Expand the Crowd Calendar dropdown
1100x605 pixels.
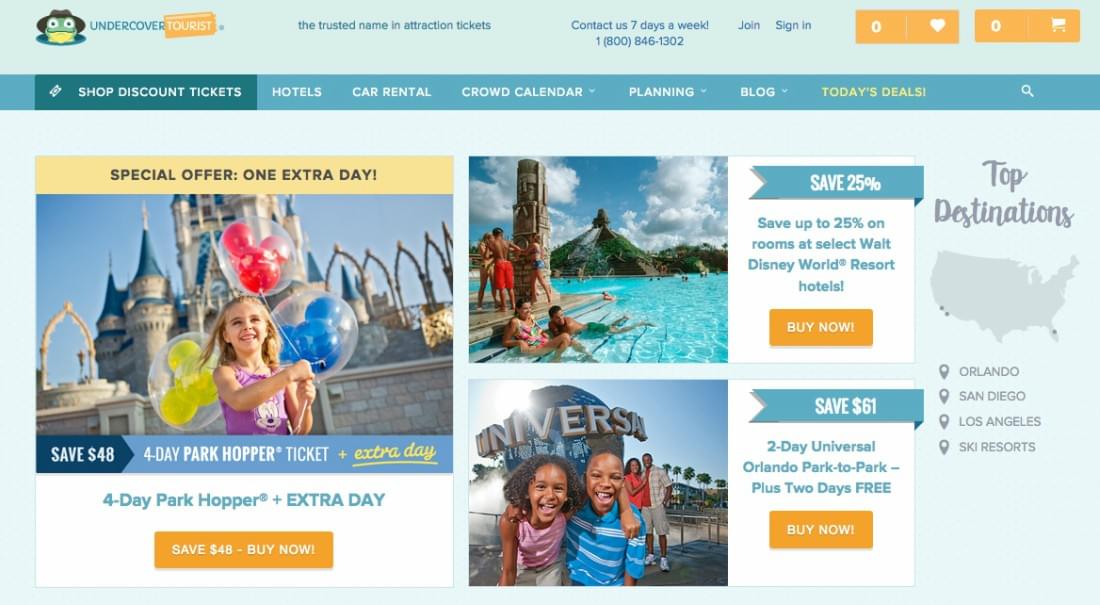(x=592, y=91)
